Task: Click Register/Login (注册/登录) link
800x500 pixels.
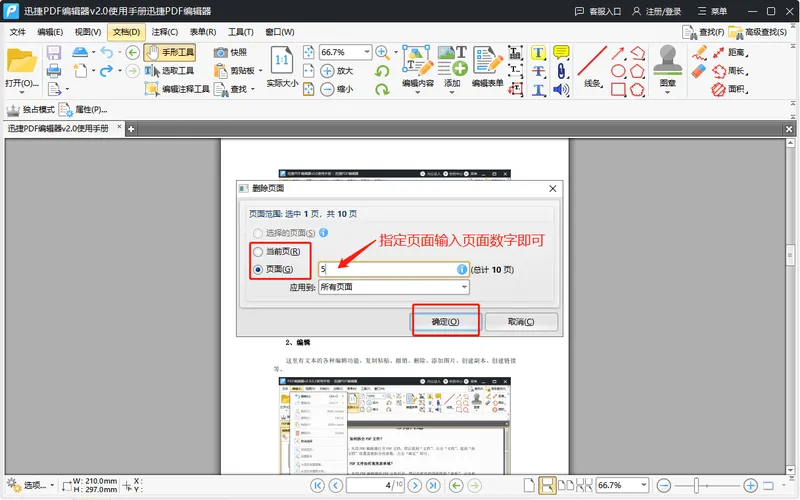Action: point(657,11)
